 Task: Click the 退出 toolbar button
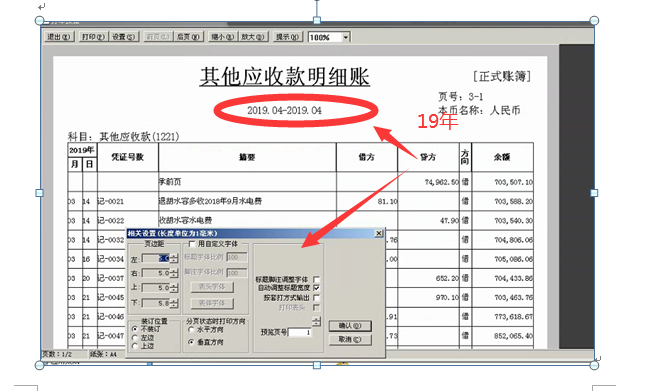pyautogui.click(x=59, y=37)
